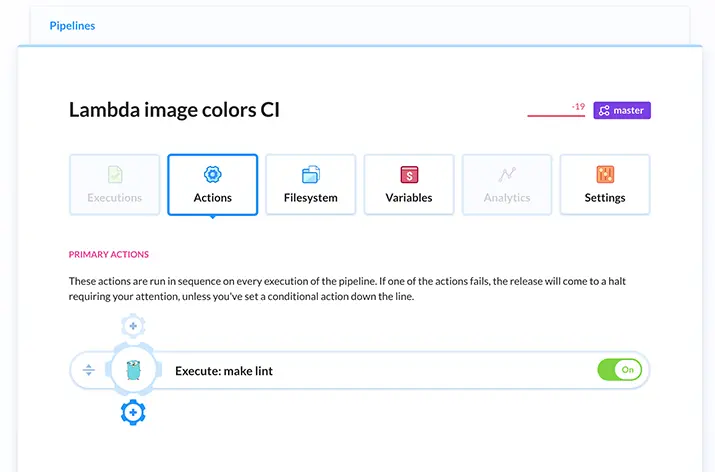The width and height of the screenshot is (715, 472).
Task: Click the Executions document icon
Action: click(x=115, y=174)
